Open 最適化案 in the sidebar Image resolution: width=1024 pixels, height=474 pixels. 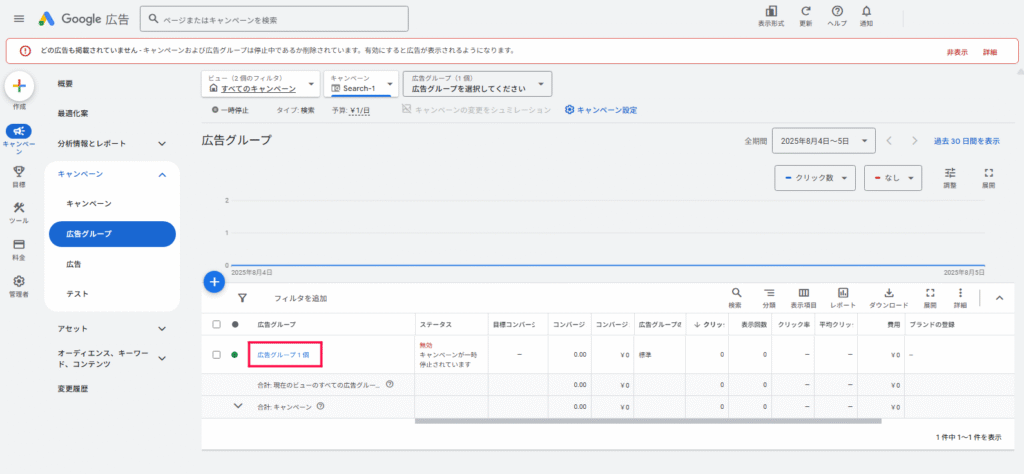pos(72,114)
